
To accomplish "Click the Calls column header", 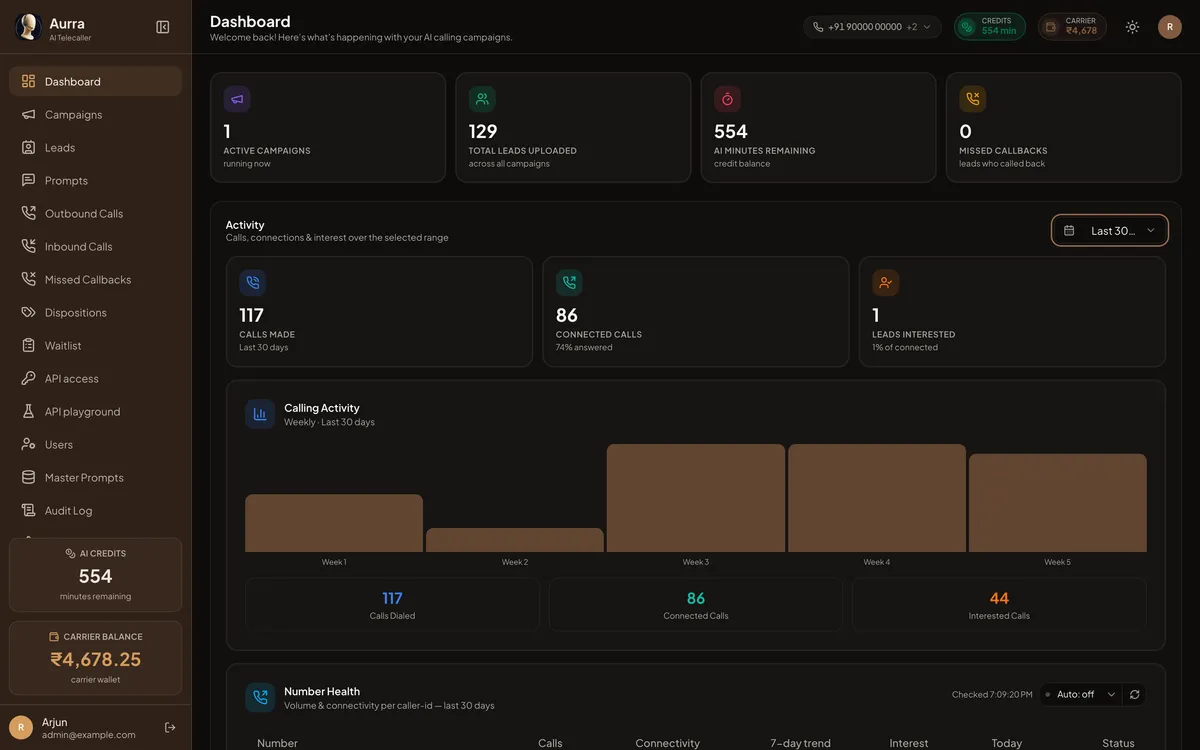I will pos(550,743).
